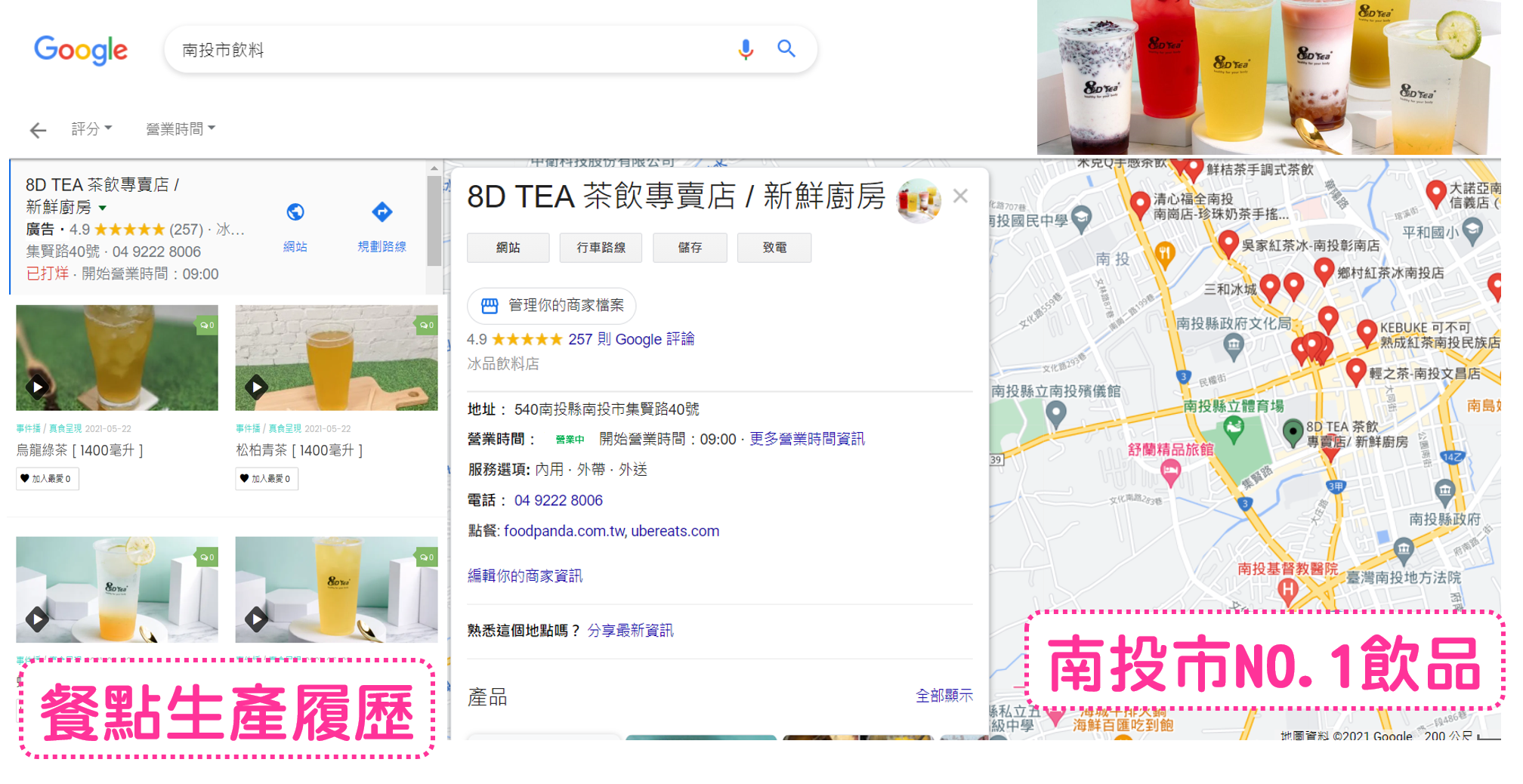Screen dimensions: 1523x784
Task: Click the yellow juice cup video thumbnail
Action: [x=336, y=590]
